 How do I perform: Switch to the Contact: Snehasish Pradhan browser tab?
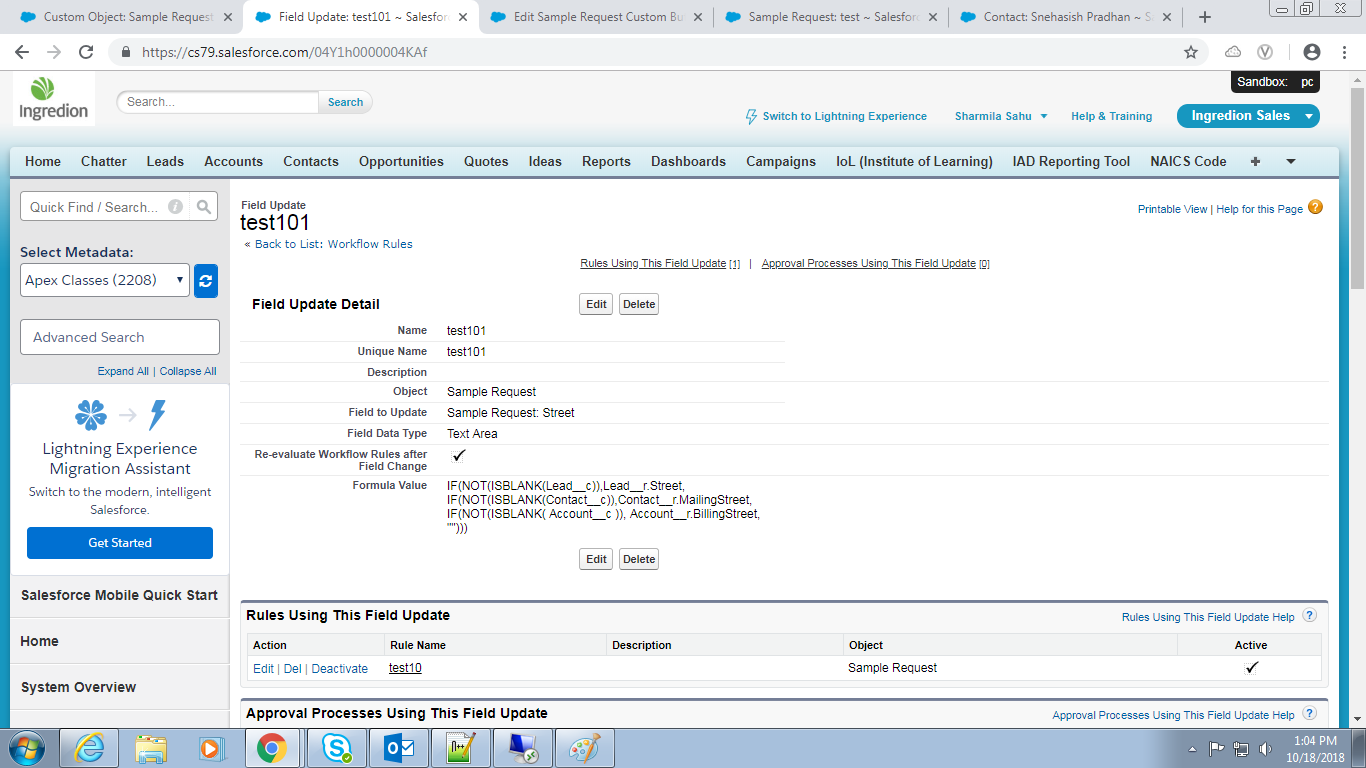[x=1066, y=17]
